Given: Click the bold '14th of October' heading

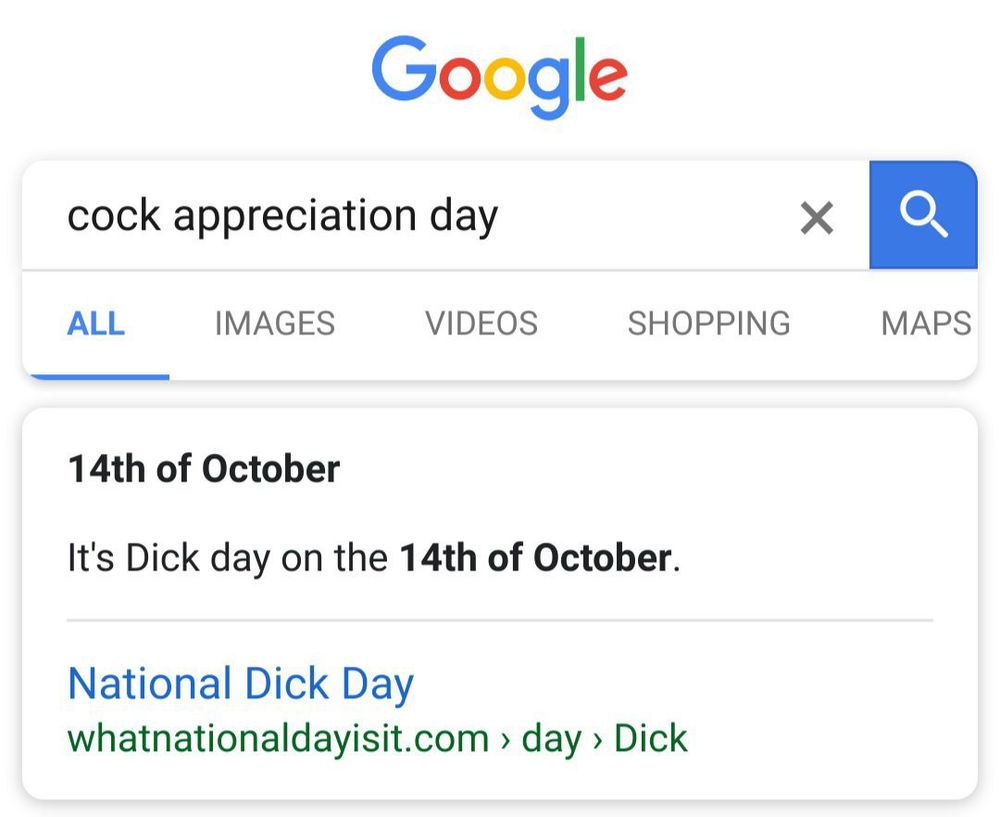Looking at the screenshot, I should [203, 469].
